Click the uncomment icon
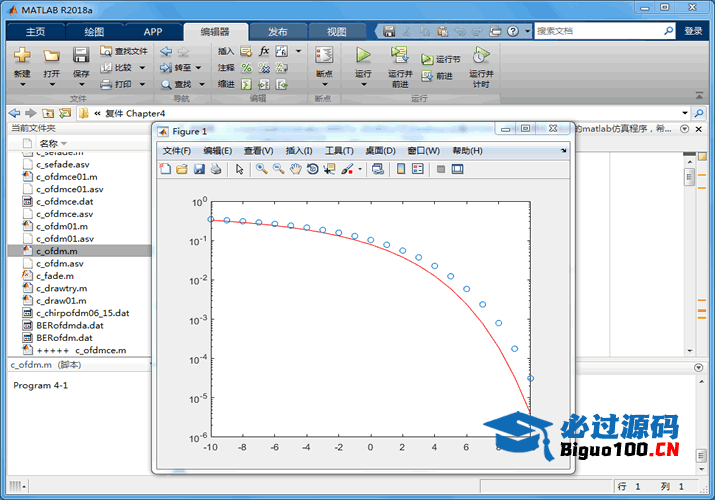The height and width of the screenshot is (500, 715). click(x=264, y=68)
